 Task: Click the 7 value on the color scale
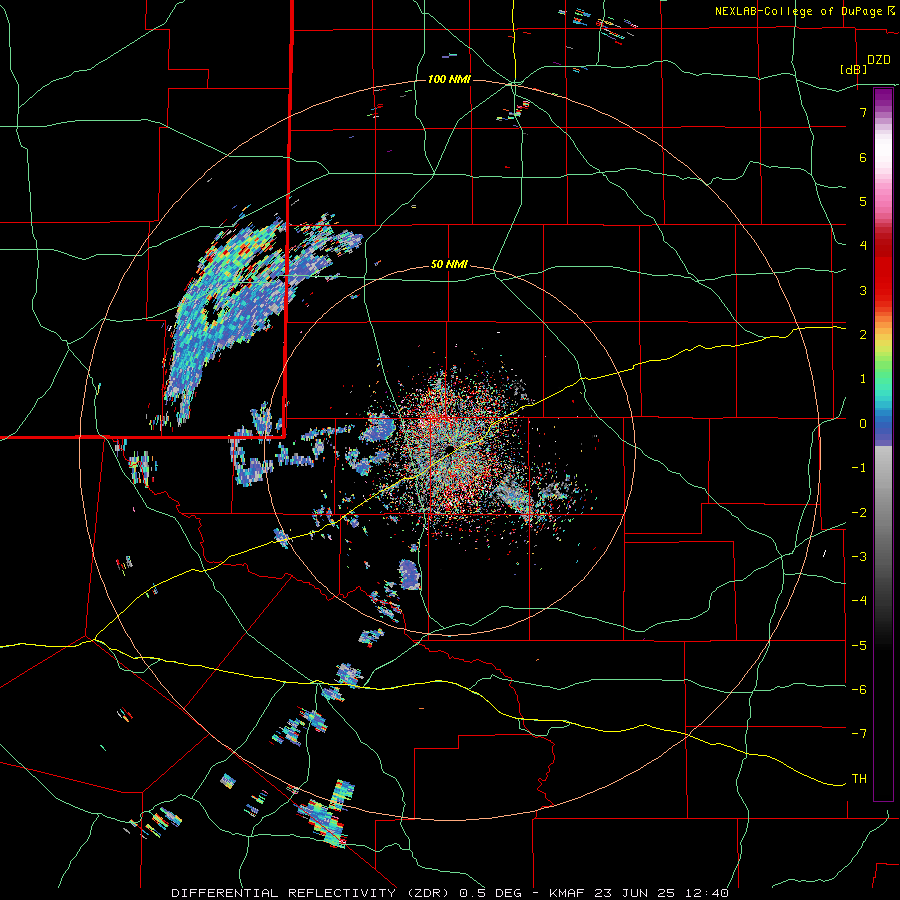(863, 112)
